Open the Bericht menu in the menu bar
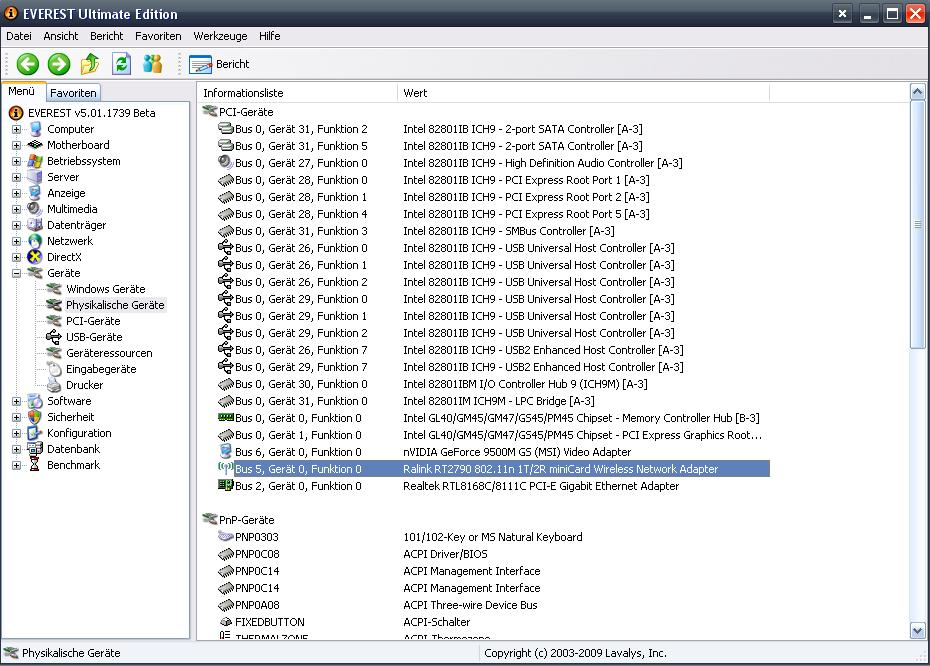 107,36
